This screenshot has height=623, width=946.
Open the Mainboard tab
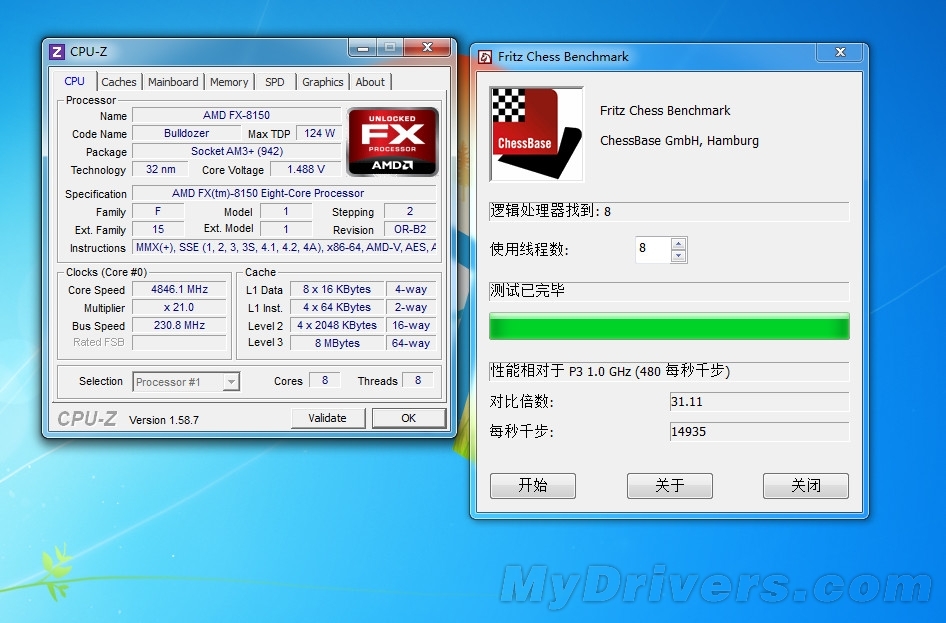pyautogui.click(x=173, y=82)
